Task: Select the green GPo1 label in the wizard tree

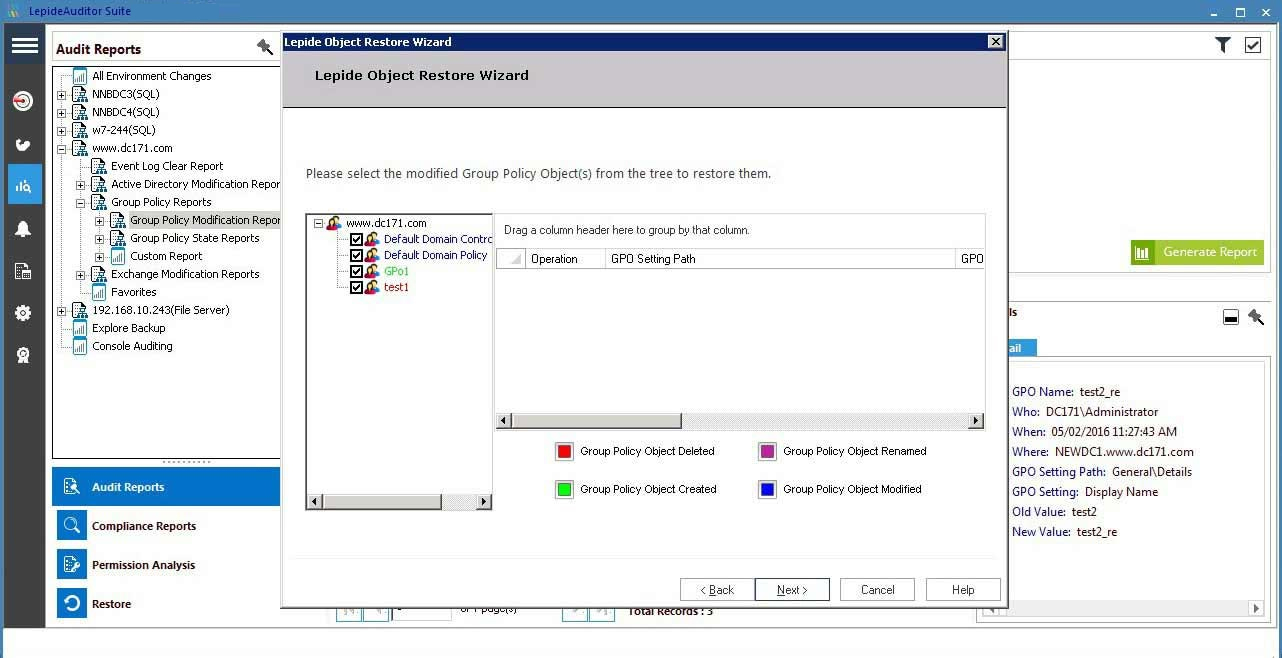Action: pyautogui.click(x=396, y=272)
